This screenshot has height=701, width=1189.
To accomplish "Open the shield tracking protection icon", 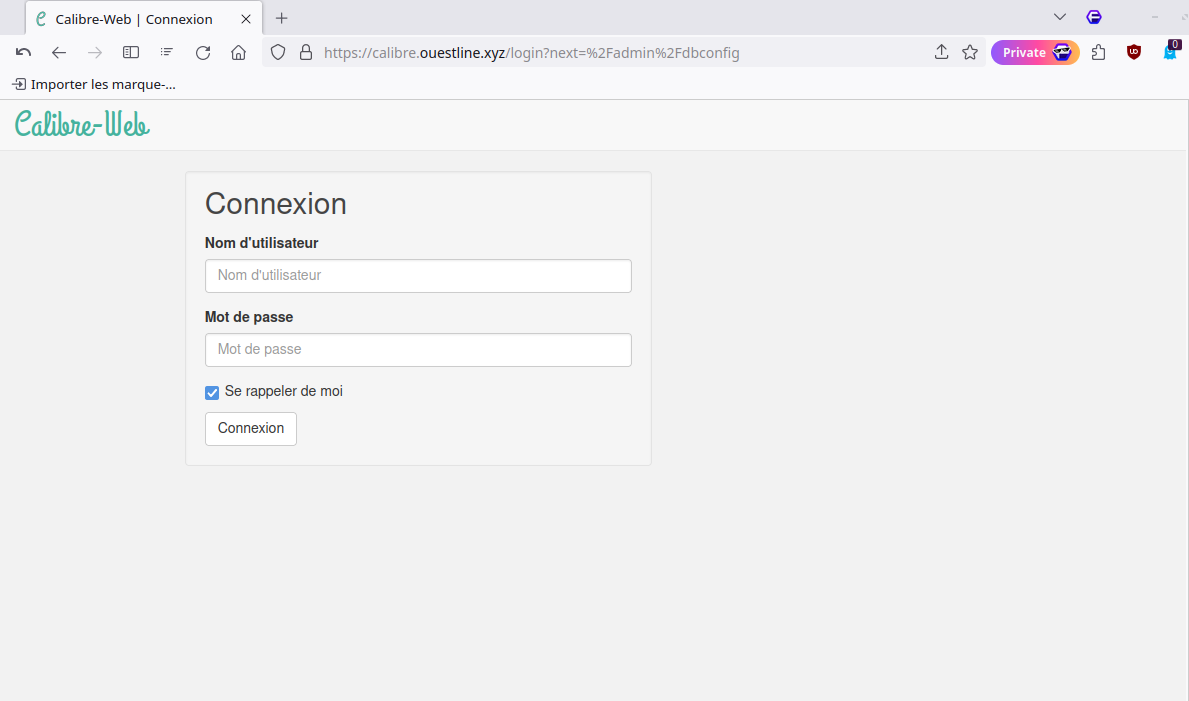I will pyautogui.click(x=279, y=53).
